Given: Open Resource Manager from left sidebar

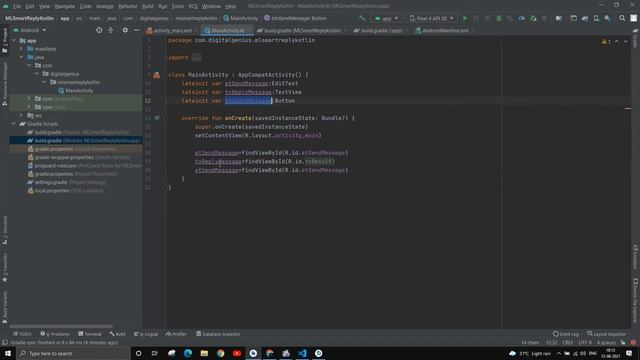Looking at the screenshot, I should pyautogui.click(x=5, y=84).
